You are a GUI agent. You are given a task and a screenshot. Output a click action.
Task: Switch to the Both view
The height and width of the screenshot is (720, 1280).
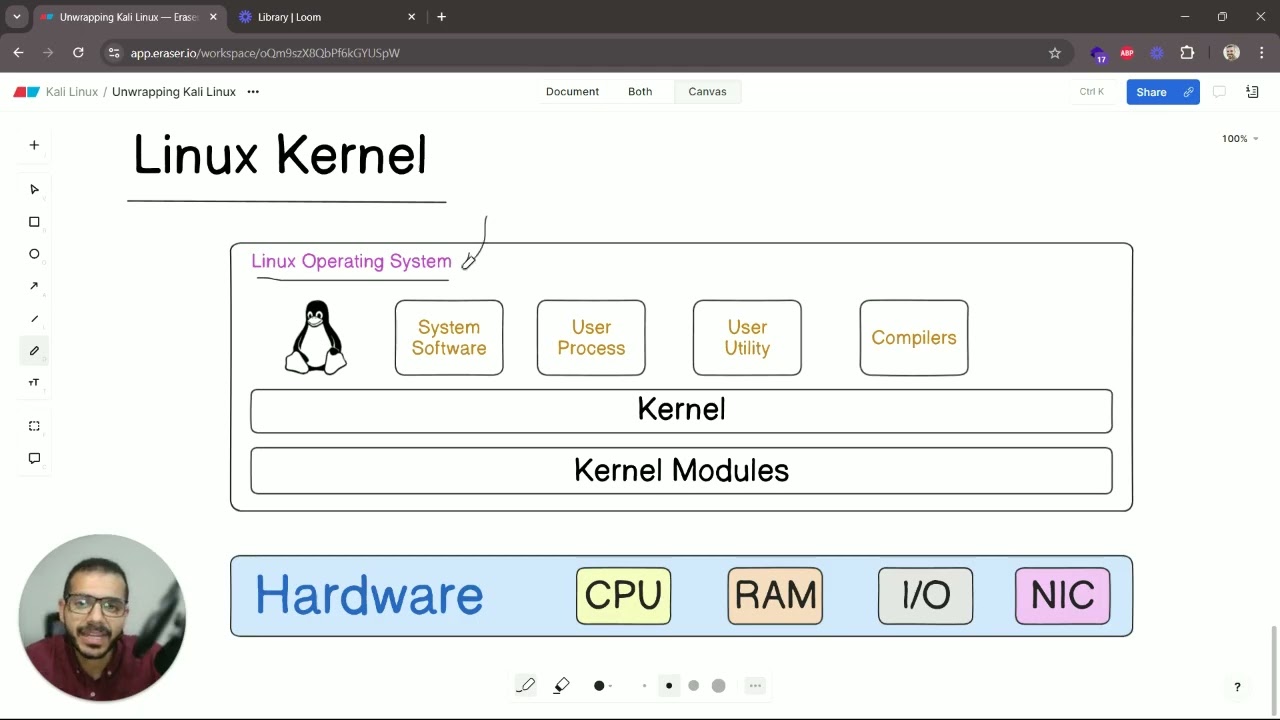pos(640,92)
